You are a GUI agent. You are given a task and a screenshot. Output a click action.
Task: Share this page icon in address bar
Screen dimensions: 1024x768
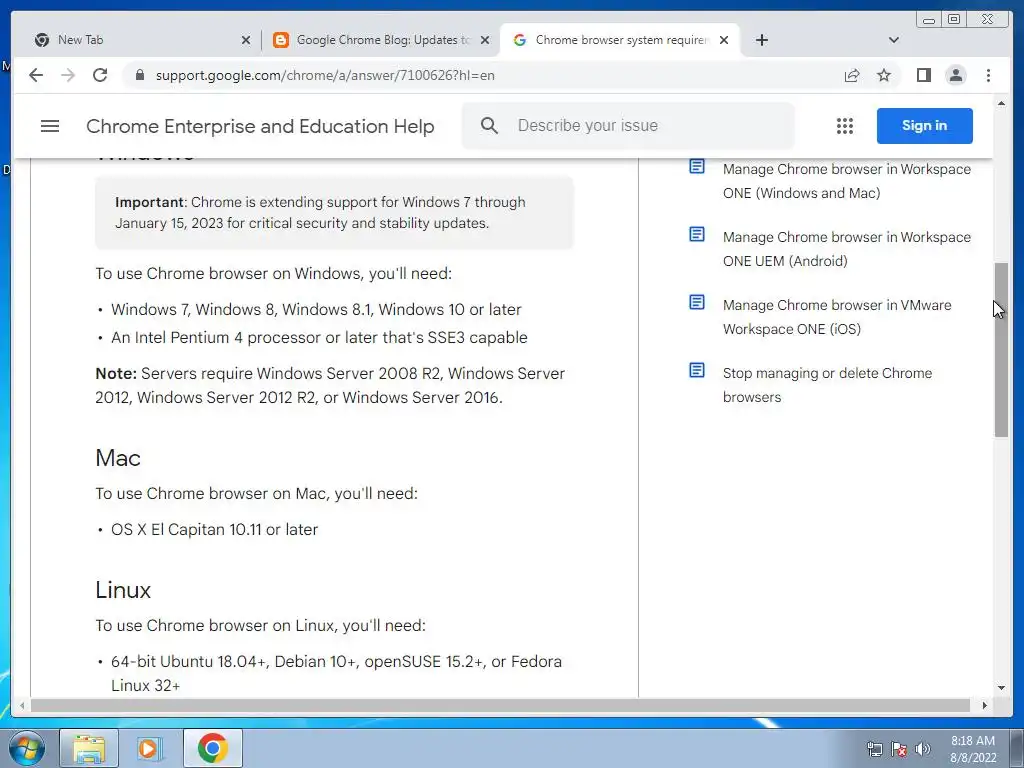852,75
